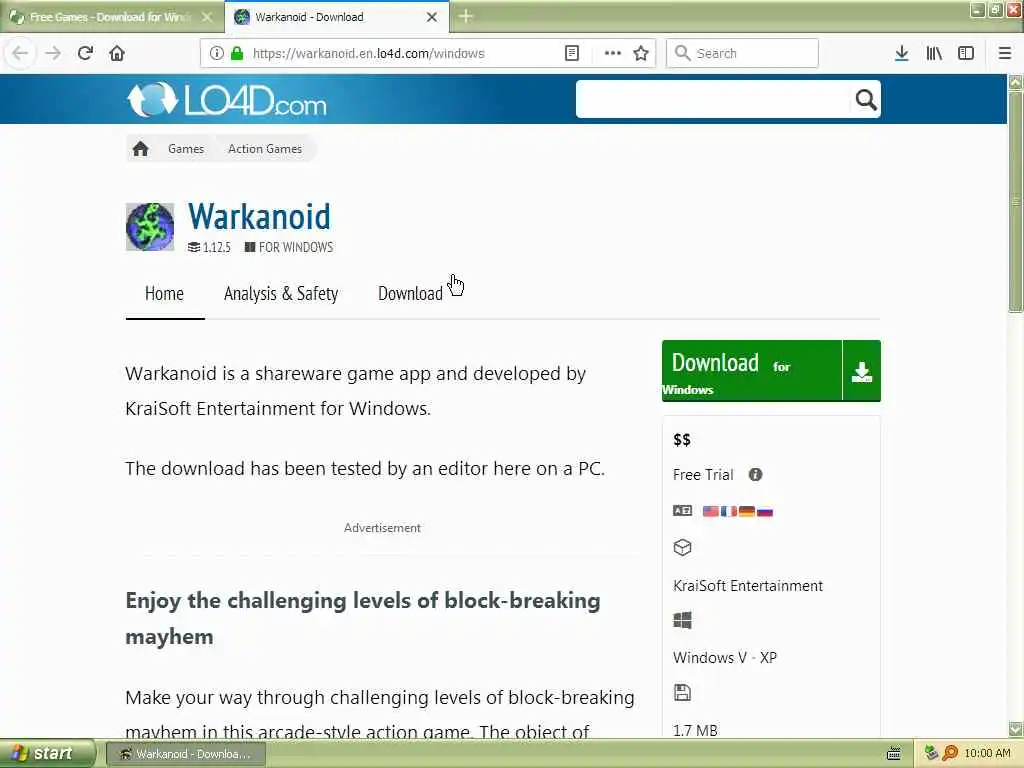This screenshot has width=1024, height=768.
Task: Click the language card icon beside flags
Action: click(x=682, y=511)
